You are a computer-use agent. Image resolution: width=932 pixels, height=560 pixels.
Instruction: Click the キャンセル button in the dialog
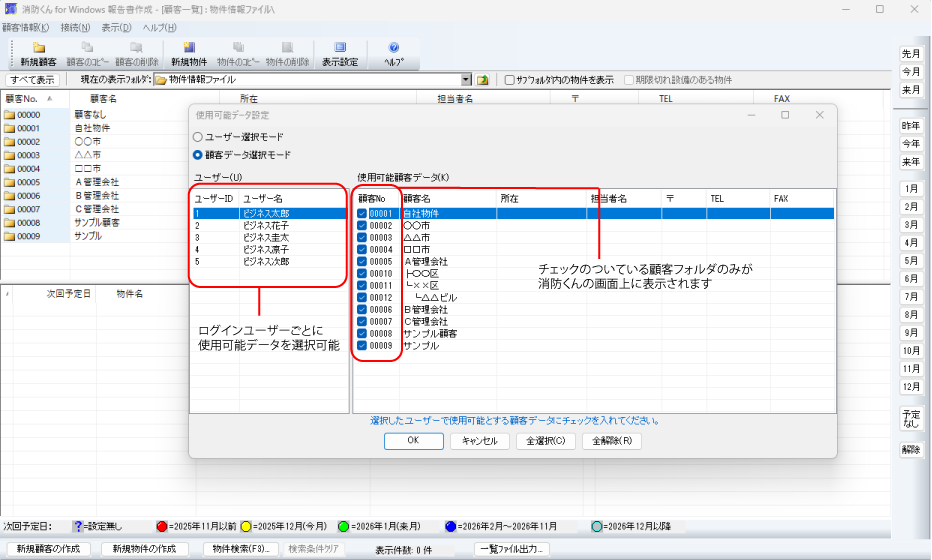pyautogui.click(x=480, y=441)
